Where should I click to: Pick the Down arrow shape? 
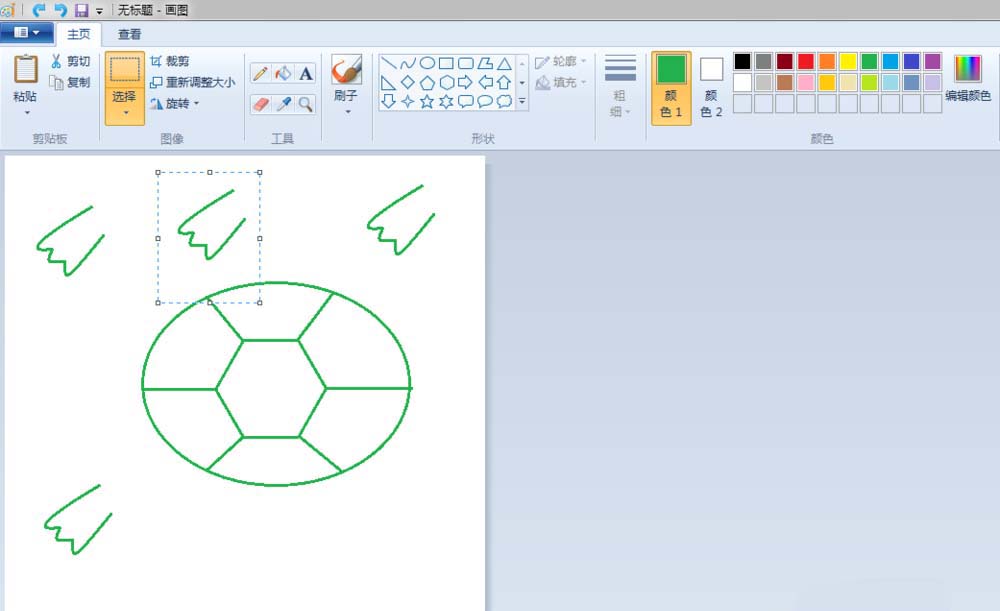tap(388, 101)
